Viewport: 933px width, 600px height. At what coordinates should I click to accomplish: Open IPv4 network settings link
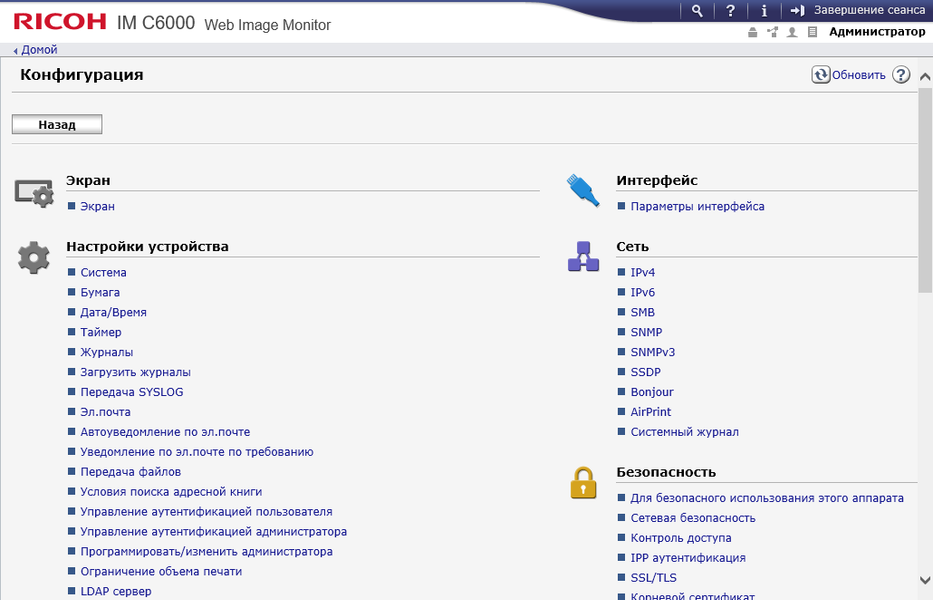click(643, 273)
